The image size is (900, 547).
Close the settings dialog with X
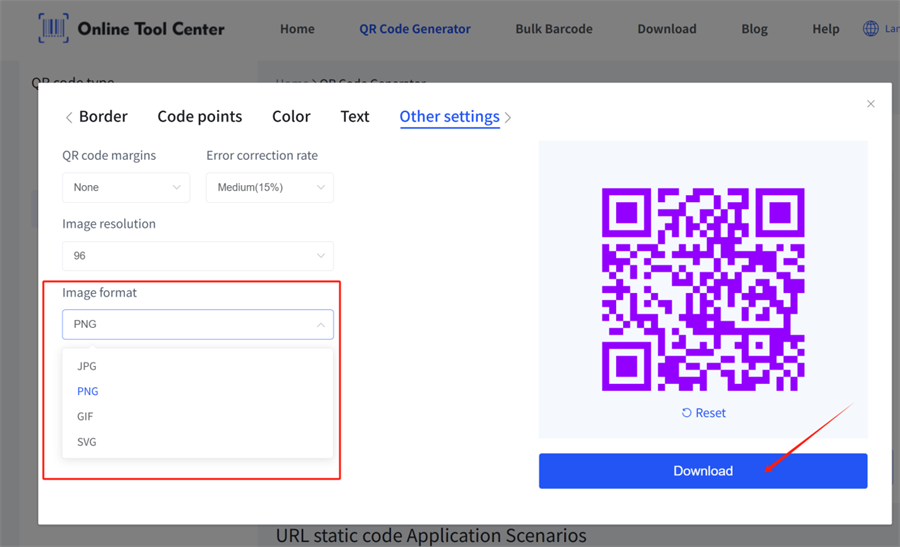[871, 104]
